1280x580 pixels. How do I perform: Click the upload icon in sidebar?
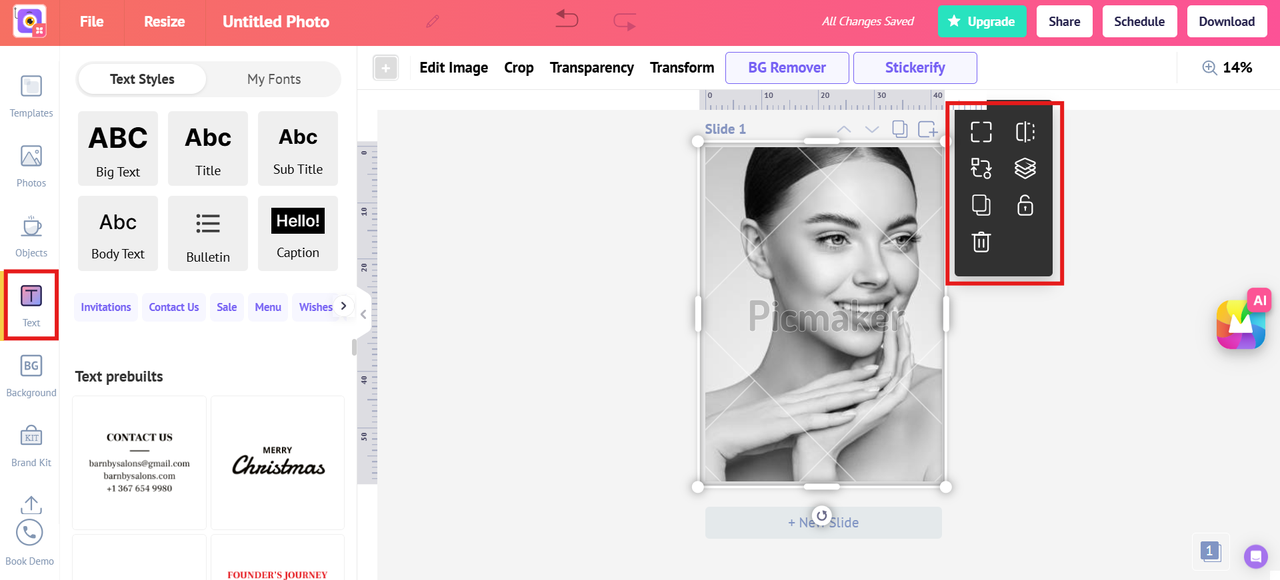[31, 505]
